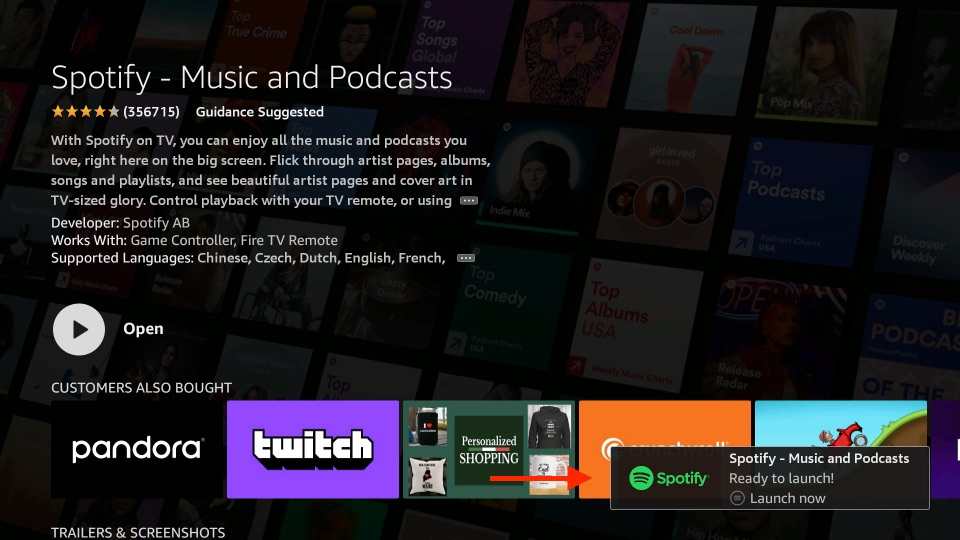960x540 pixels.
Task: Click the Spotify logo in the launch notification
Action: [x=668, y=478]
